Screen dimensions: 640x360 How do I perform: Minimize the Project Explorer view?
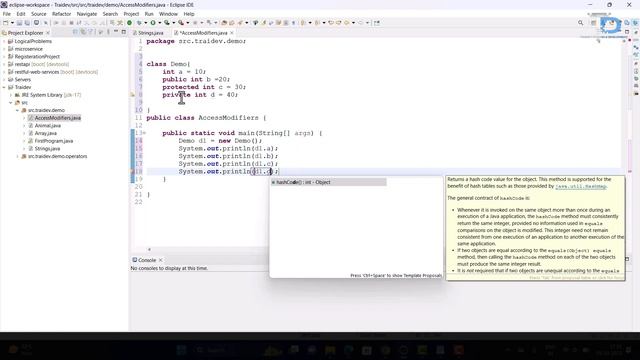pyautogui.click(x=116, y=32)
